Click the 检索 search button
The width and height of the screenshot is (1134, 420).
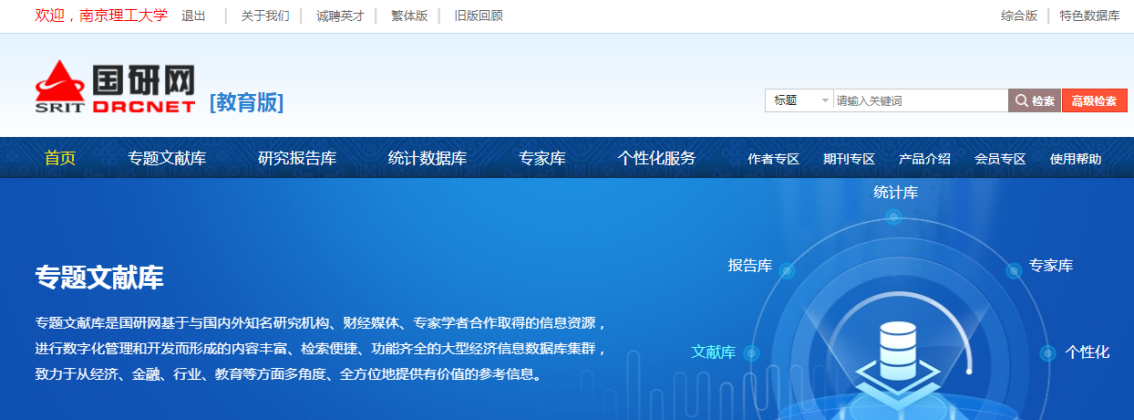click(1035, 100)
